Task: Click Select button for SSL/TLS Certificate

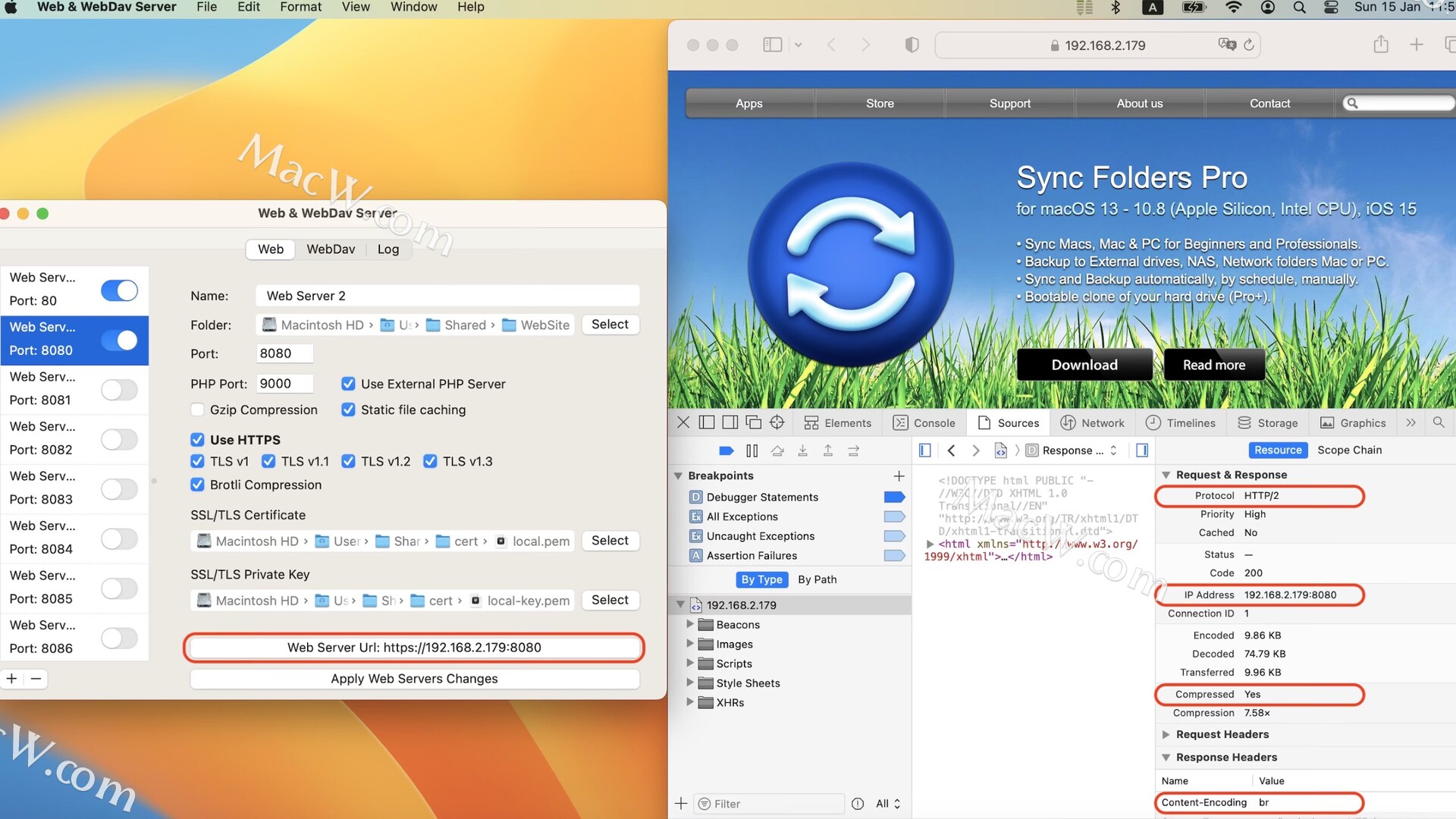Action: pyautogui.click(x=610, y=541)
